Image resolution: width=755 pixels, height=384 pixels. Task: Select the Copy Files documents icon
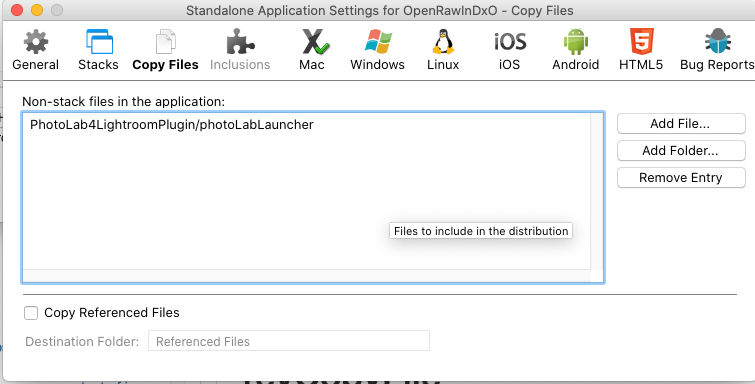[x=165, y=41]
